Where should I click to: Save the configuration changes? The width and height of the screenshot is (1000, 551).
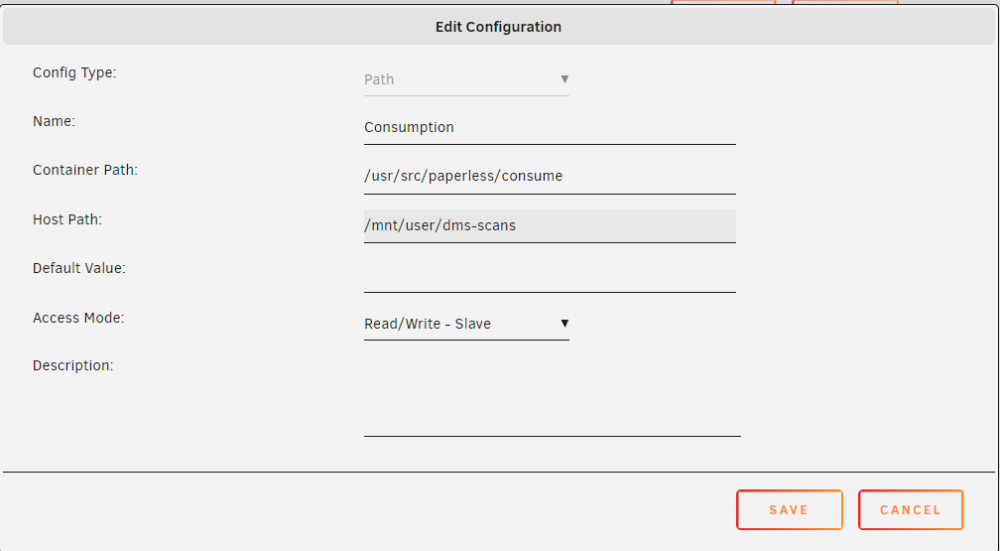point(790,510)
